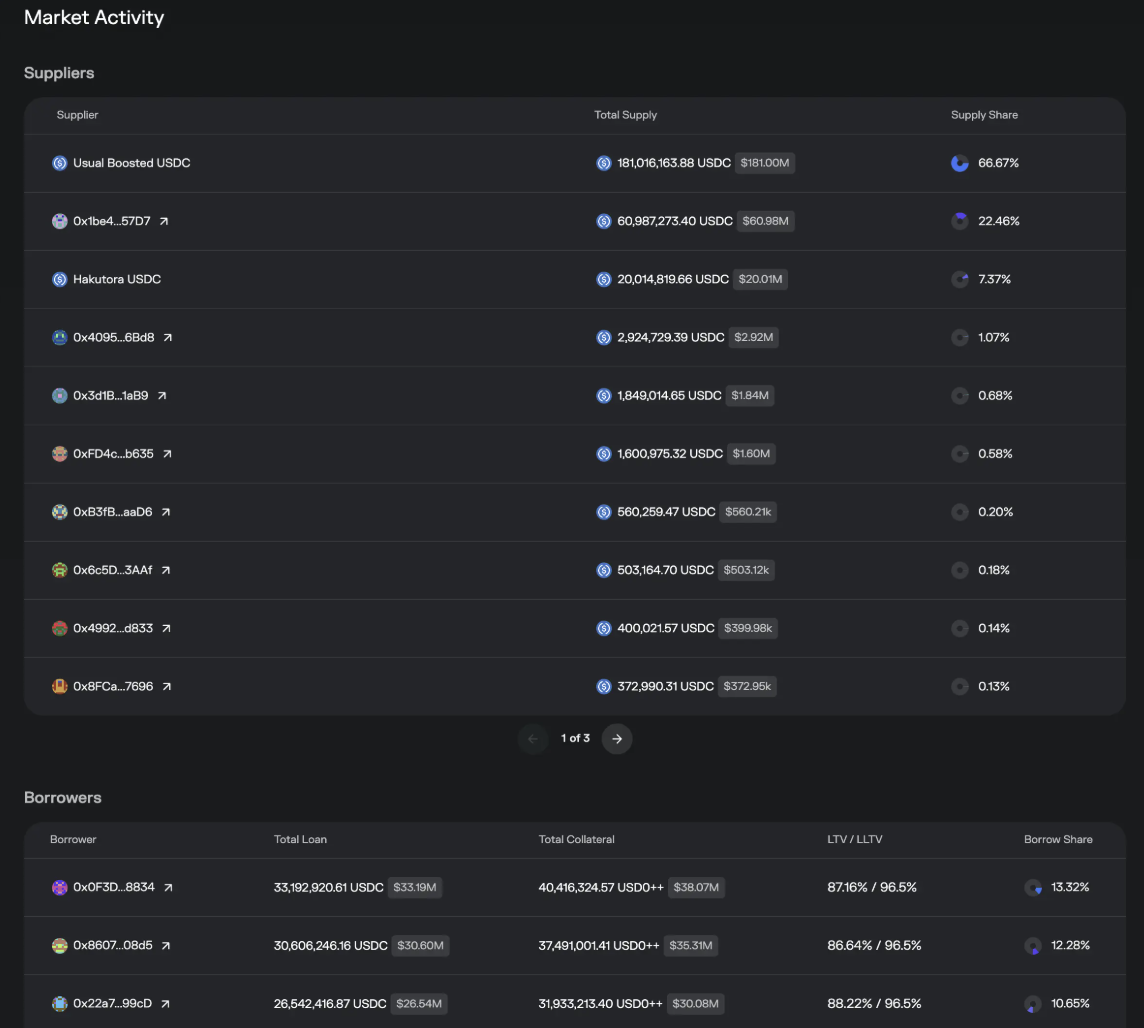Open external link arrow beside 0x3d1B...1aB9
The height and width of the screenshot is (1028, 1144).
162,396
